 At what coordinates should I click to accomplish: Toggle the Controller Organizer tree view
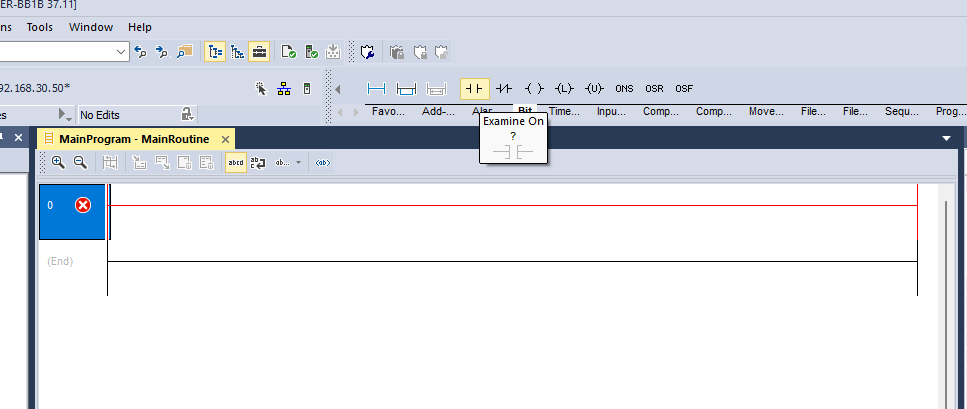[x=215, y=51]
